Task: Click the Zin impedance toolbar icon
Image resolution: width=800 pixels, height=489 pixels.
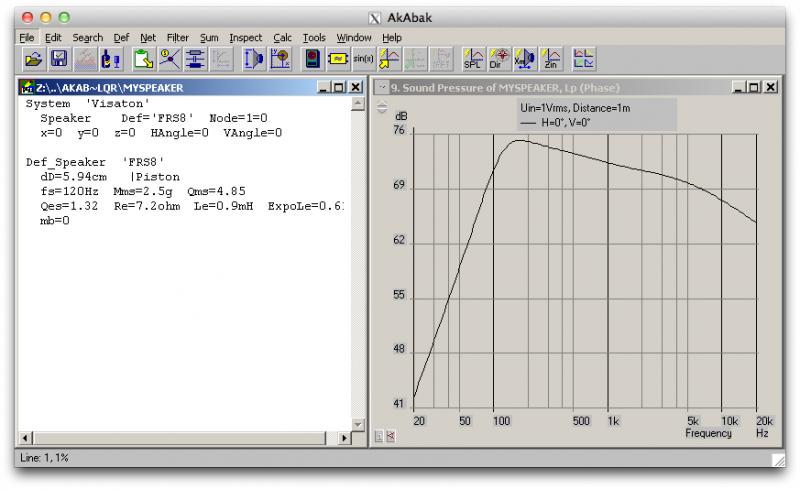Action: click(x=551, y=60)
